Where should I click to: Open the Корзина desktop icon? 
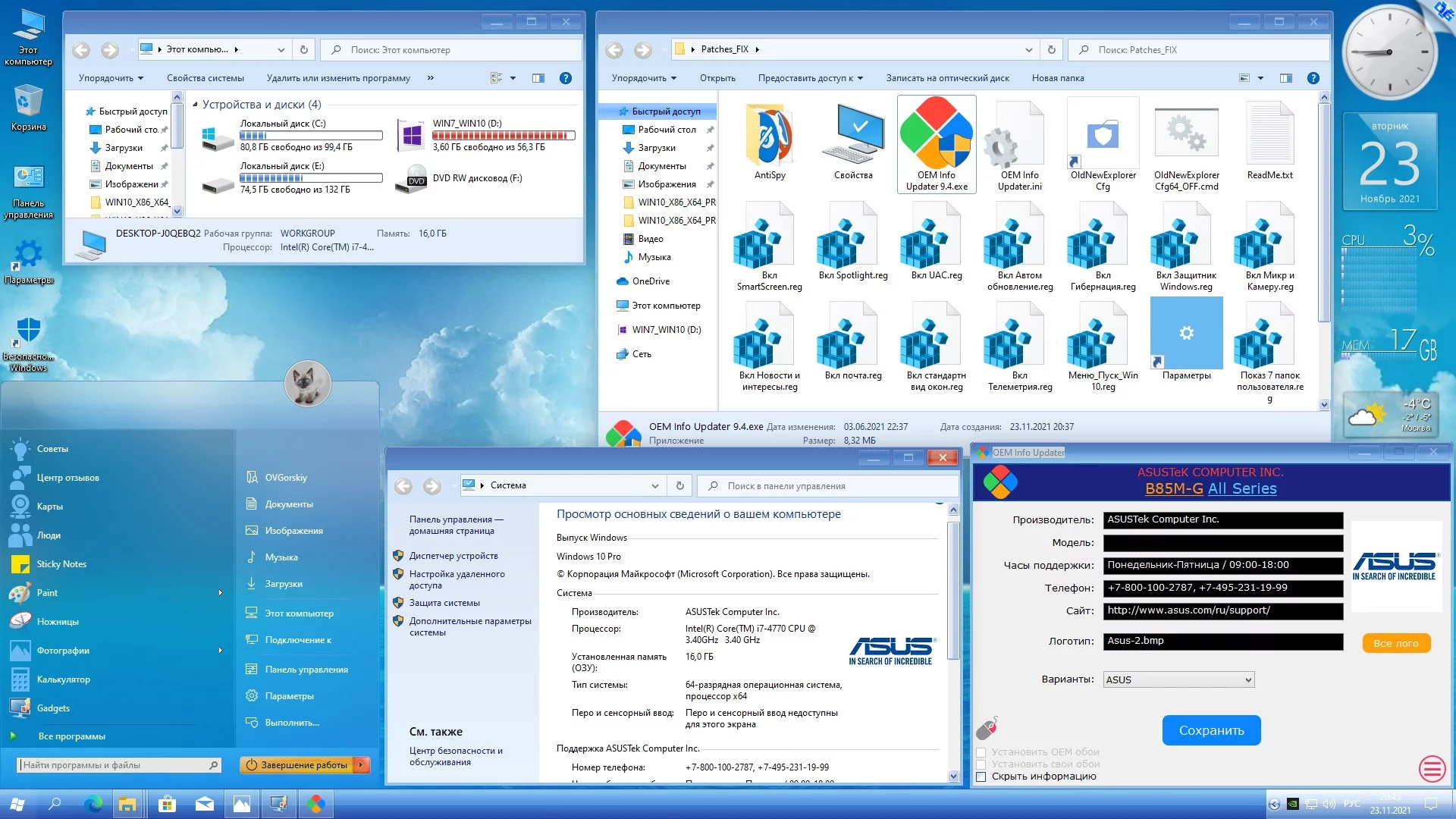pyautogui.click(x=28, y=102)
